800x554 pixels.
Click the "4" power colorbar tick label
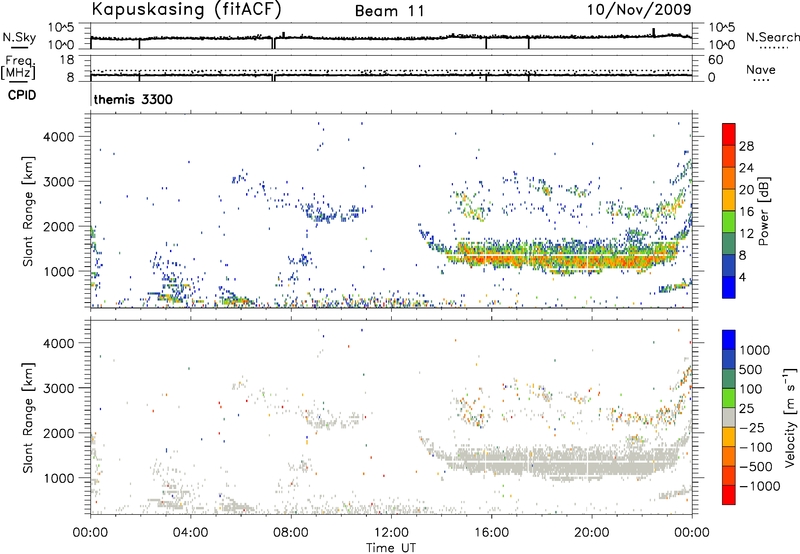742,277
